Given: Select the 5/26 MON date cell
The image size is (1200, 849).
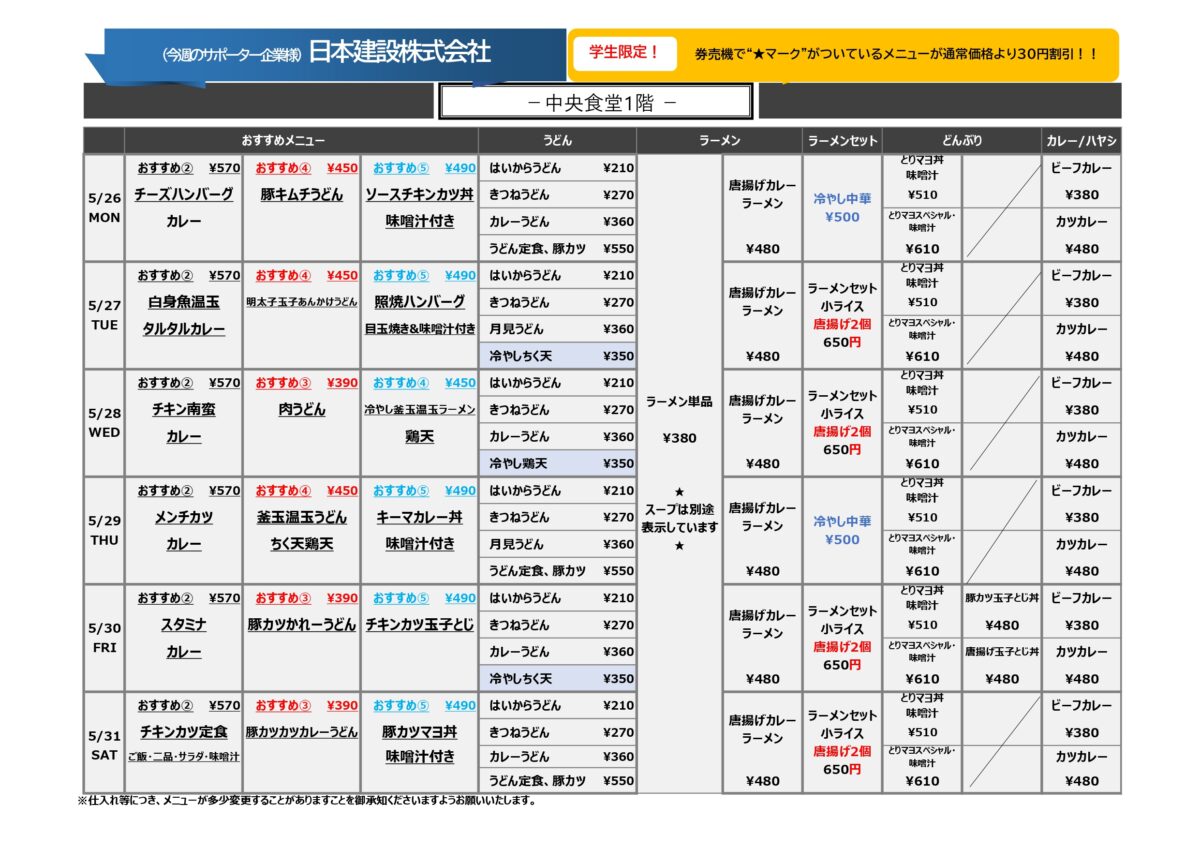Looking at the screenshot, I should click(104, 208).
